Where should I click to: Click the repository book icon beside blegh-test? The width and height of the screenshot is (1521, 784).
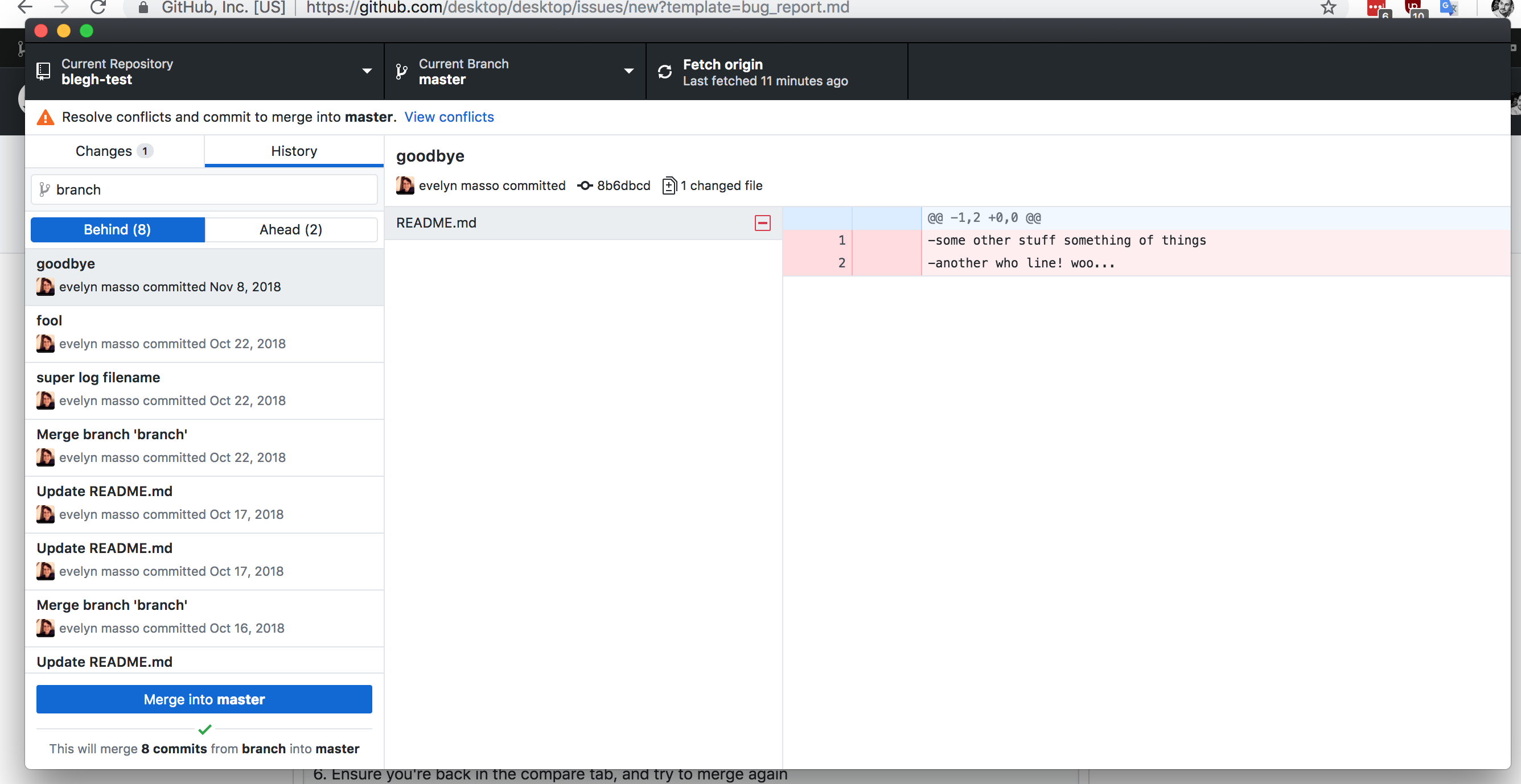[43, 71]
